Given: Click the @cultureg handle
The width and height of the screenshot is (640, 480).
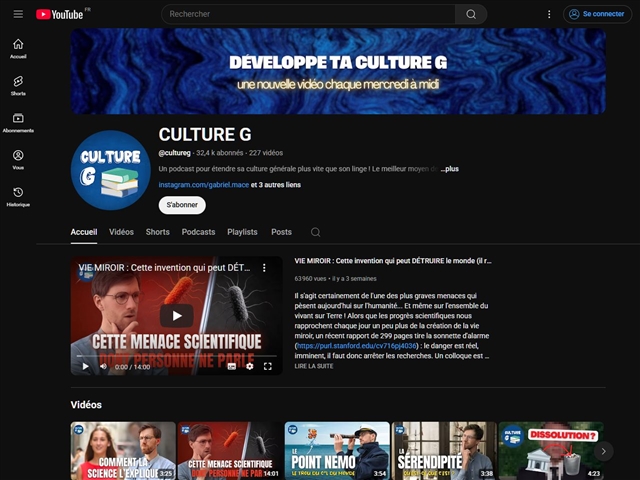Looking at the screenshot, I should coord(175,153).
